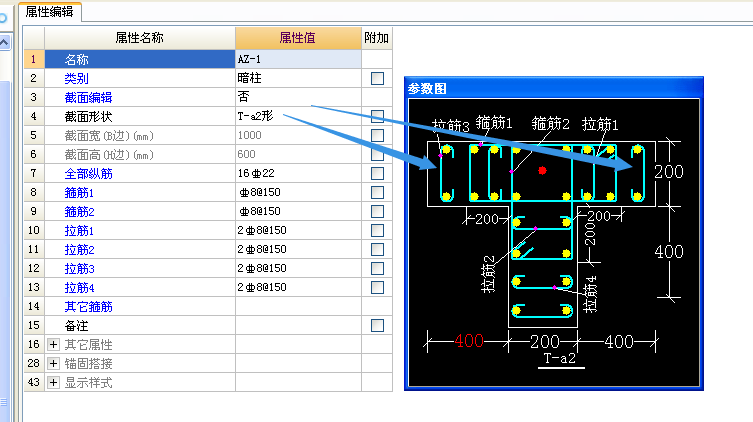Click the 拉筋3 property name

click(x=79, y=268)
